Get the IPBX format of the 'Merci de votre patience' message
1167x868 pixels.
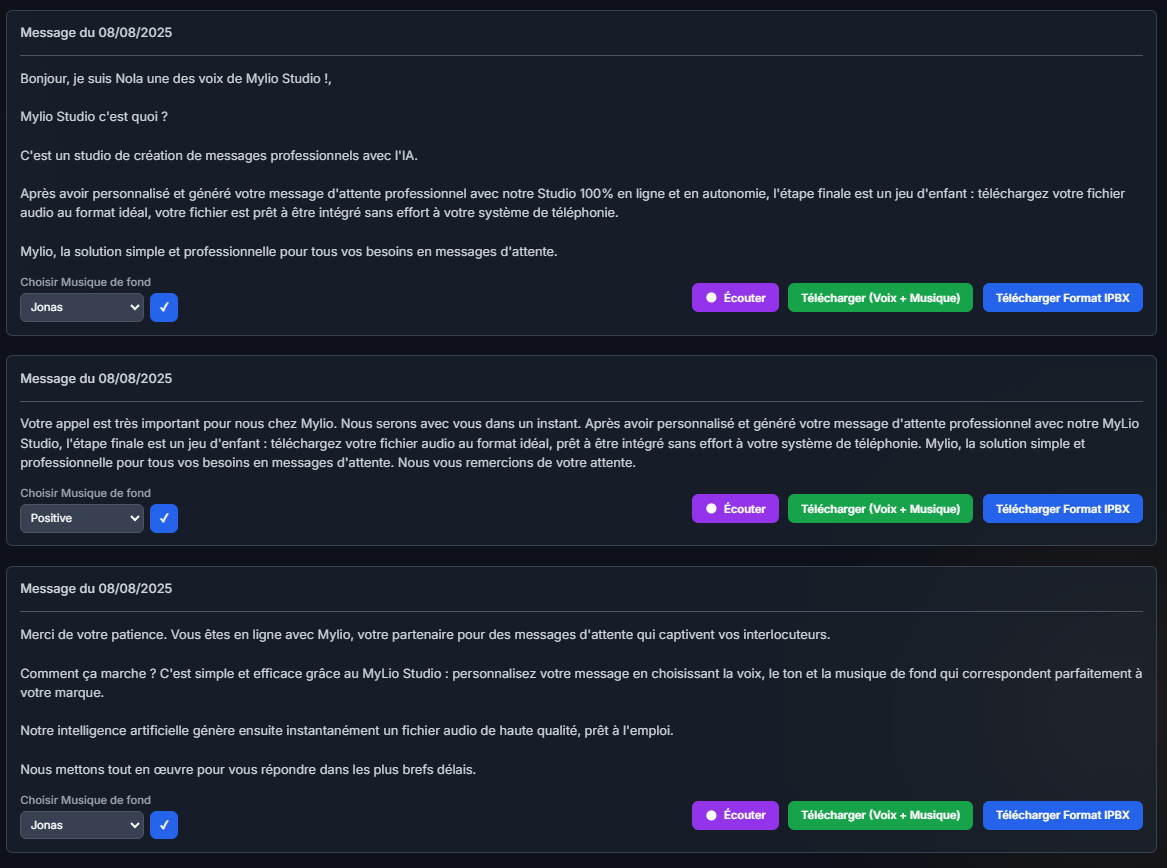[1062, 815]
